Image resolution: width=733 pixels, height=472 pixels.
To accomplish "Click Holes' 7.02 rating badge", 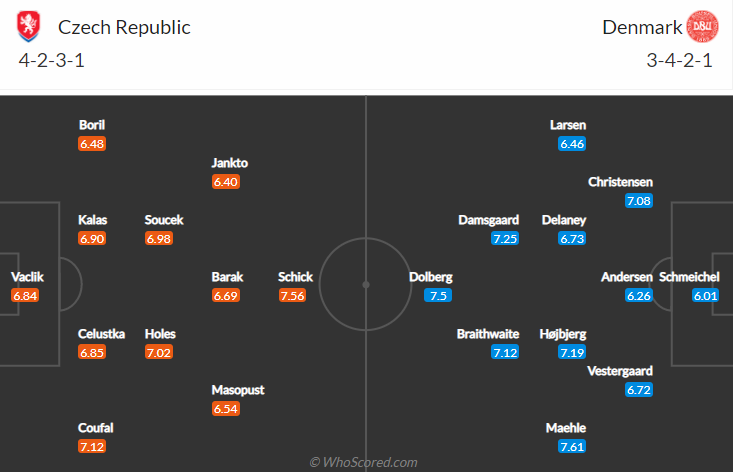I will [159, 352].
